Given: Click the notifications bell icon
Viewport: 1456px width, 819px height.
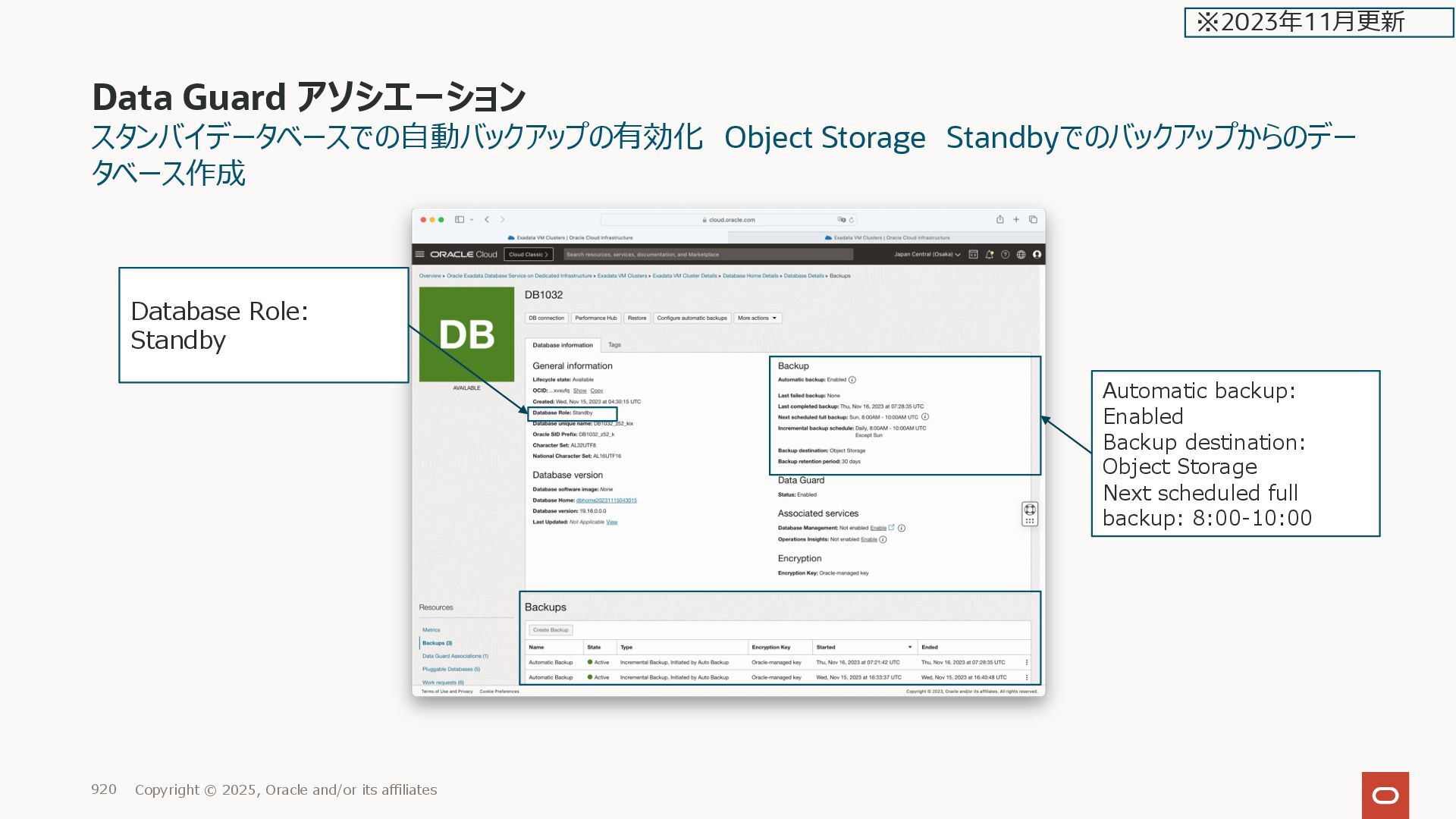Looking at the screenshot, I should pos(989,255).
